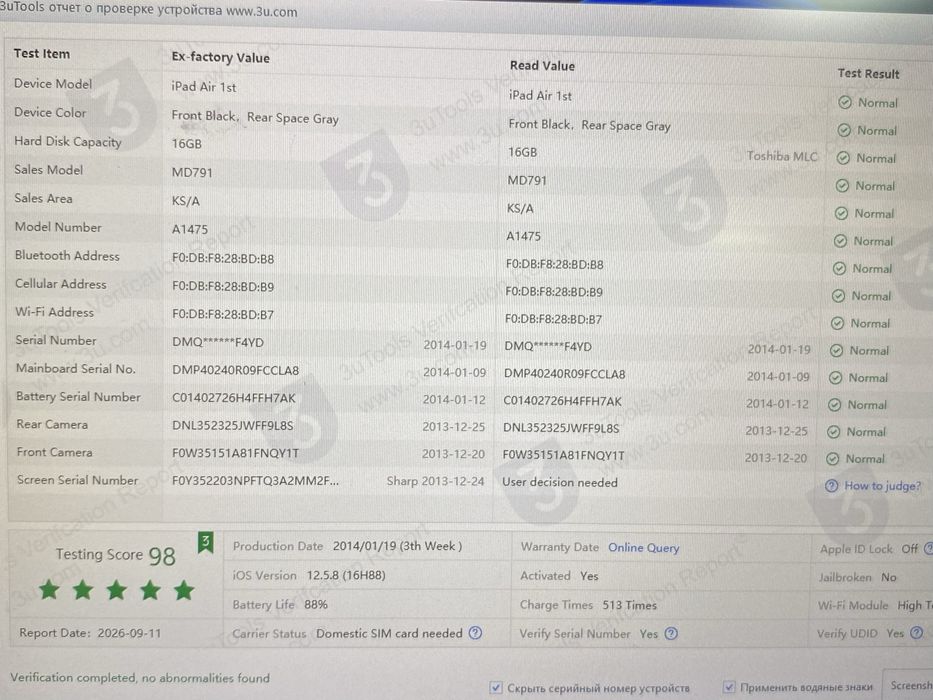The image size is (933, 700).
Task: Select ex-factory cellular address F0:DB:F8:28:BD:B9
Action: click(223, 287)
